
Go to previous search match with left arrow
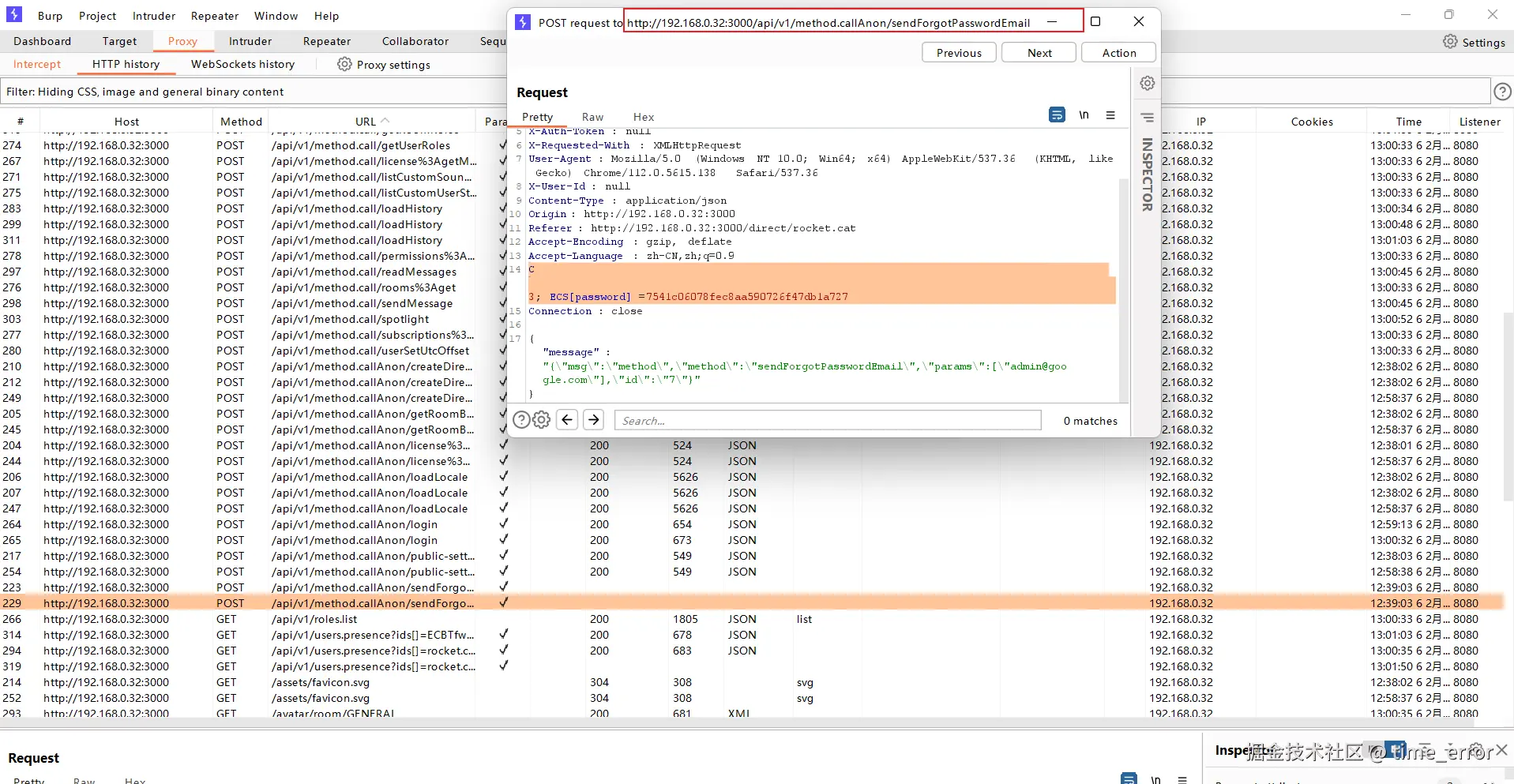(567, 420)
